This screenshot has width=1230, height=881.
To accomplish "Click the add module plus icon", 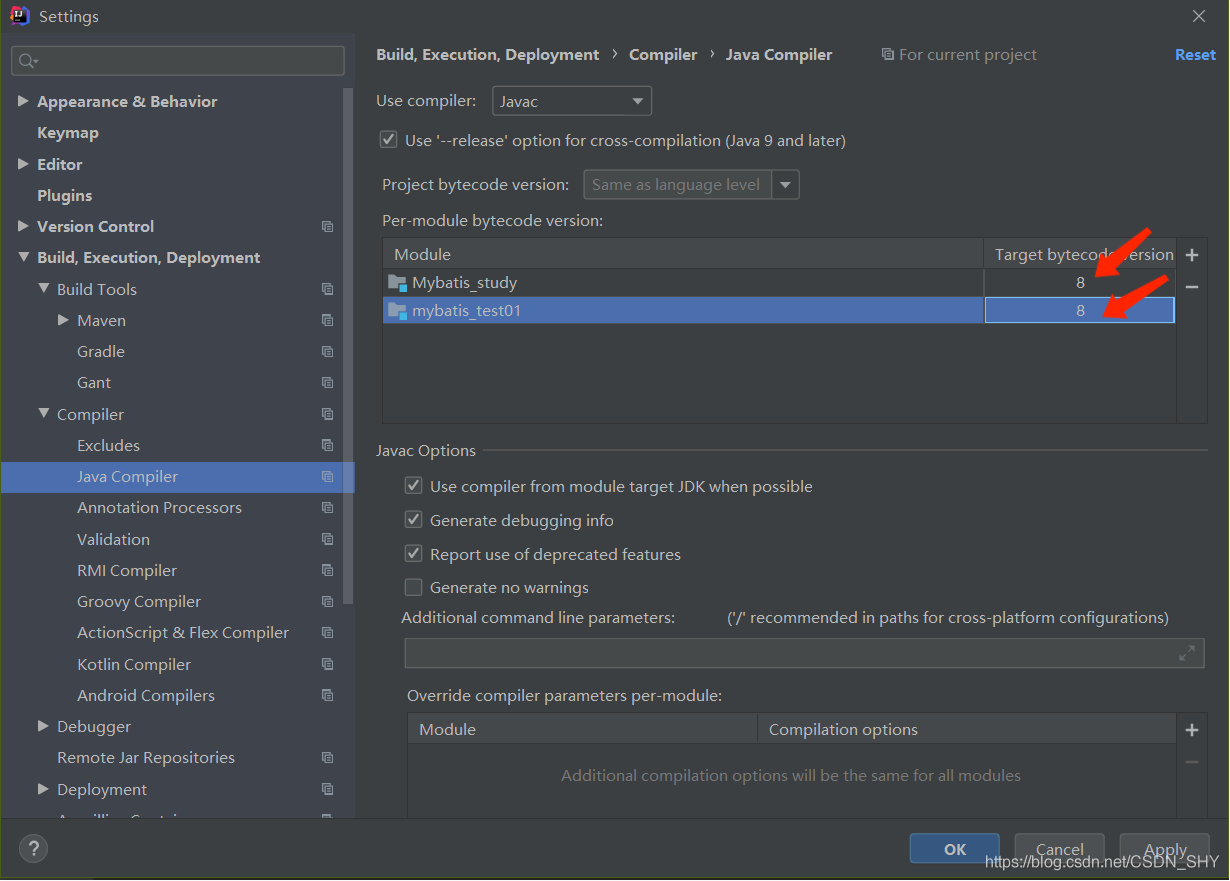I will pyautogui.click(x=1191, y=255).
